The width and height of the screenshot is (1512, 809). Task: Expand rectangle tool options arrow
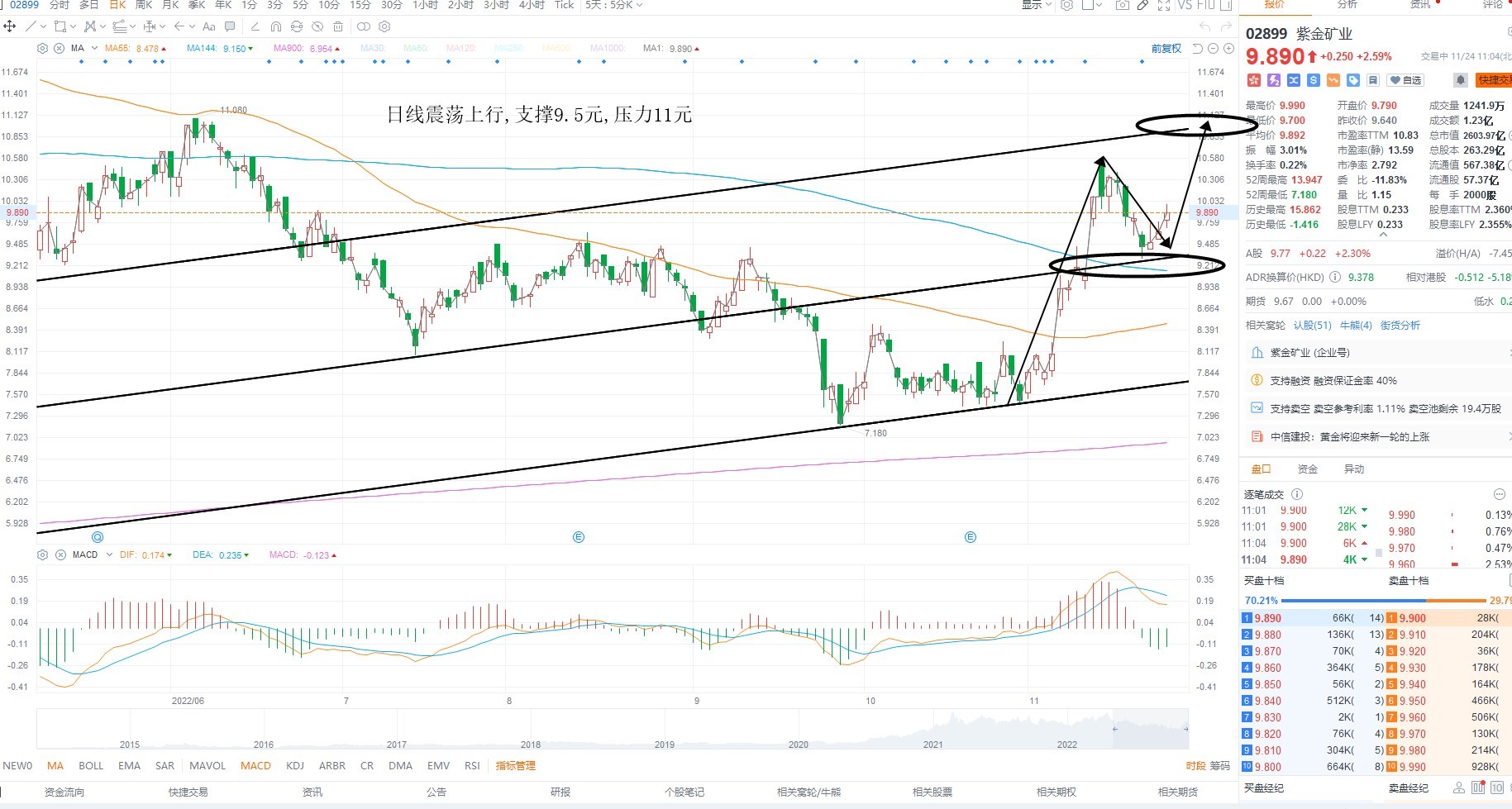click(x=72, y=26)
